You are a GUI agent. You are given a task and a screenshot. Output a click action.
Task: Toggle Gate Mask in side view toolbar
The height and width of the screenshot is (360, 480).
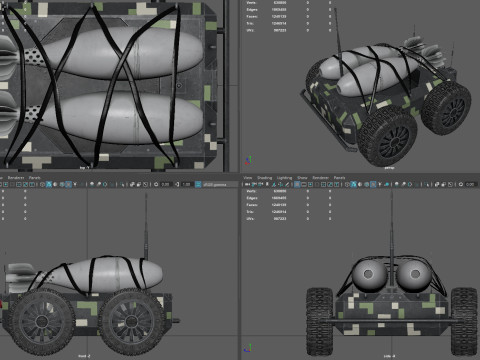(x=317, y=184)
